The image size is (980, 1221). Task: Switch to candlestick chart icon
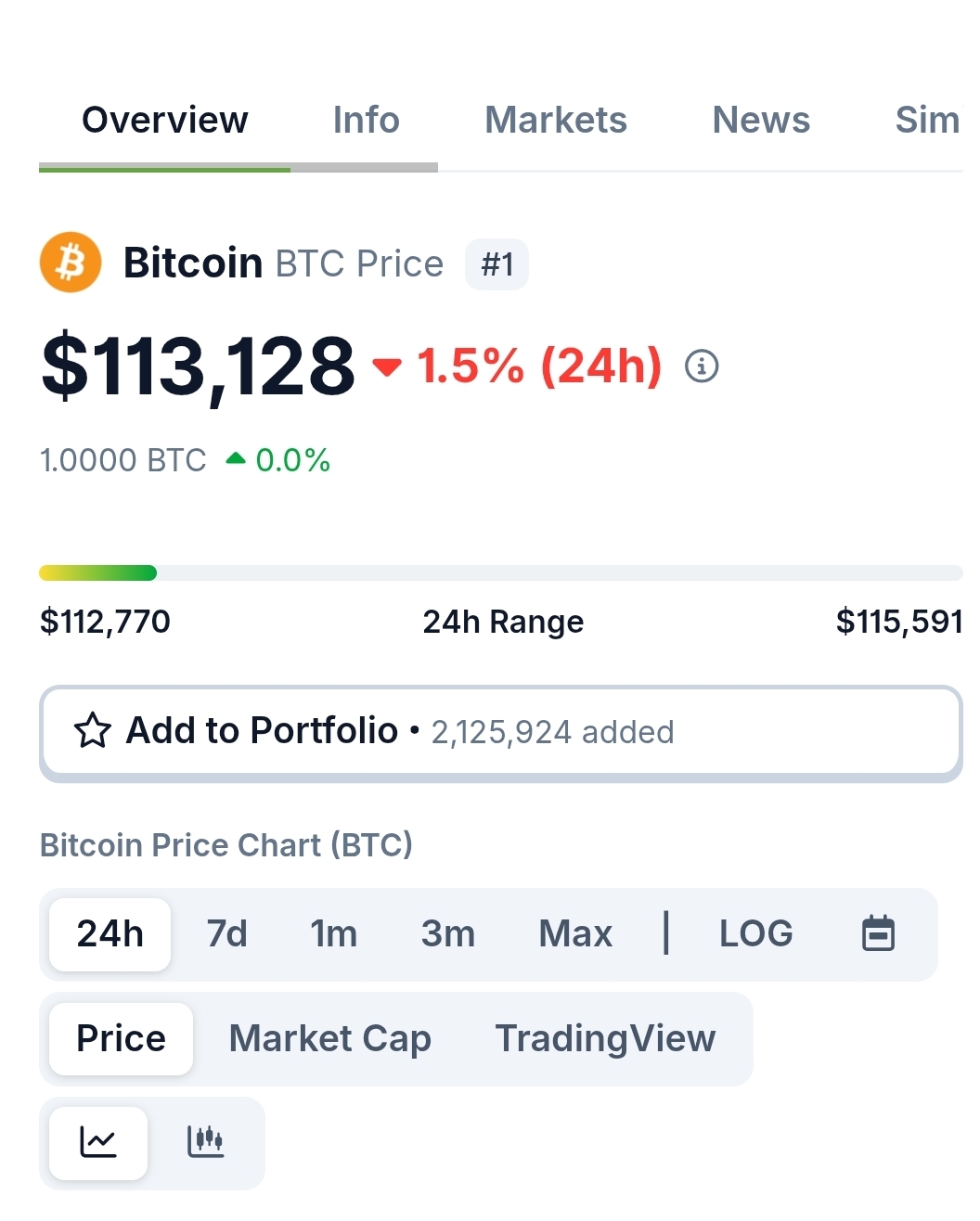[x=205, y=1142]
